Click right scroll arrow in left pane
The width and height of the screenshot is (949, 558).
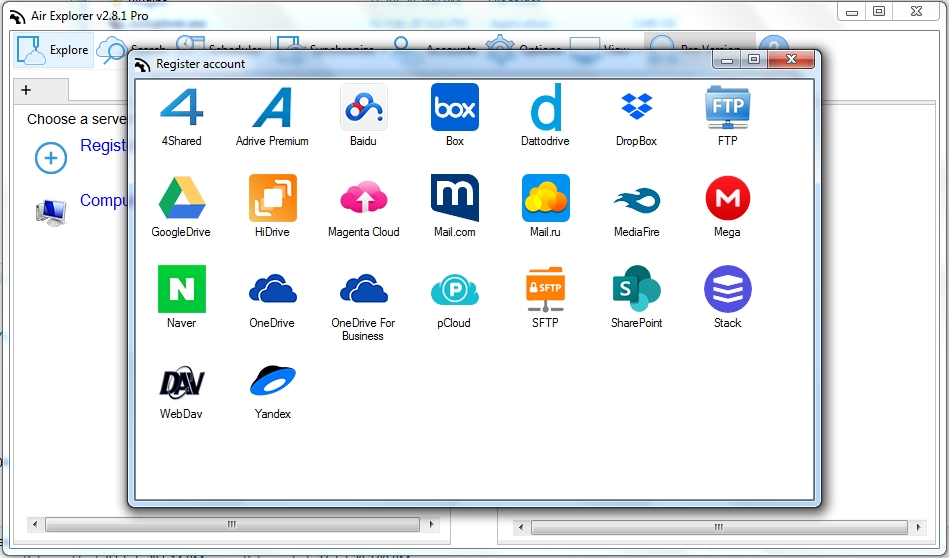point(431,524)
